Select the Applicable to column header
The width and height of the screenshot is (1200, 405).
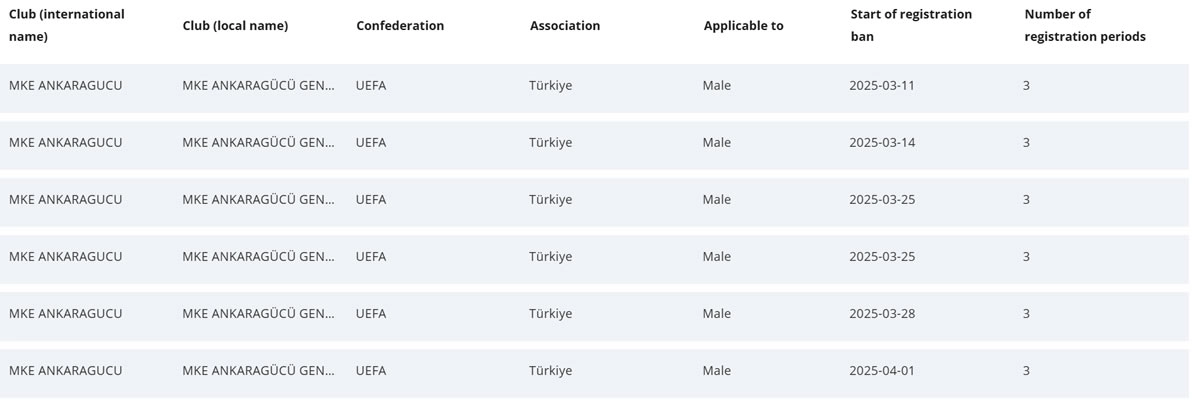(x=743, y=26)
